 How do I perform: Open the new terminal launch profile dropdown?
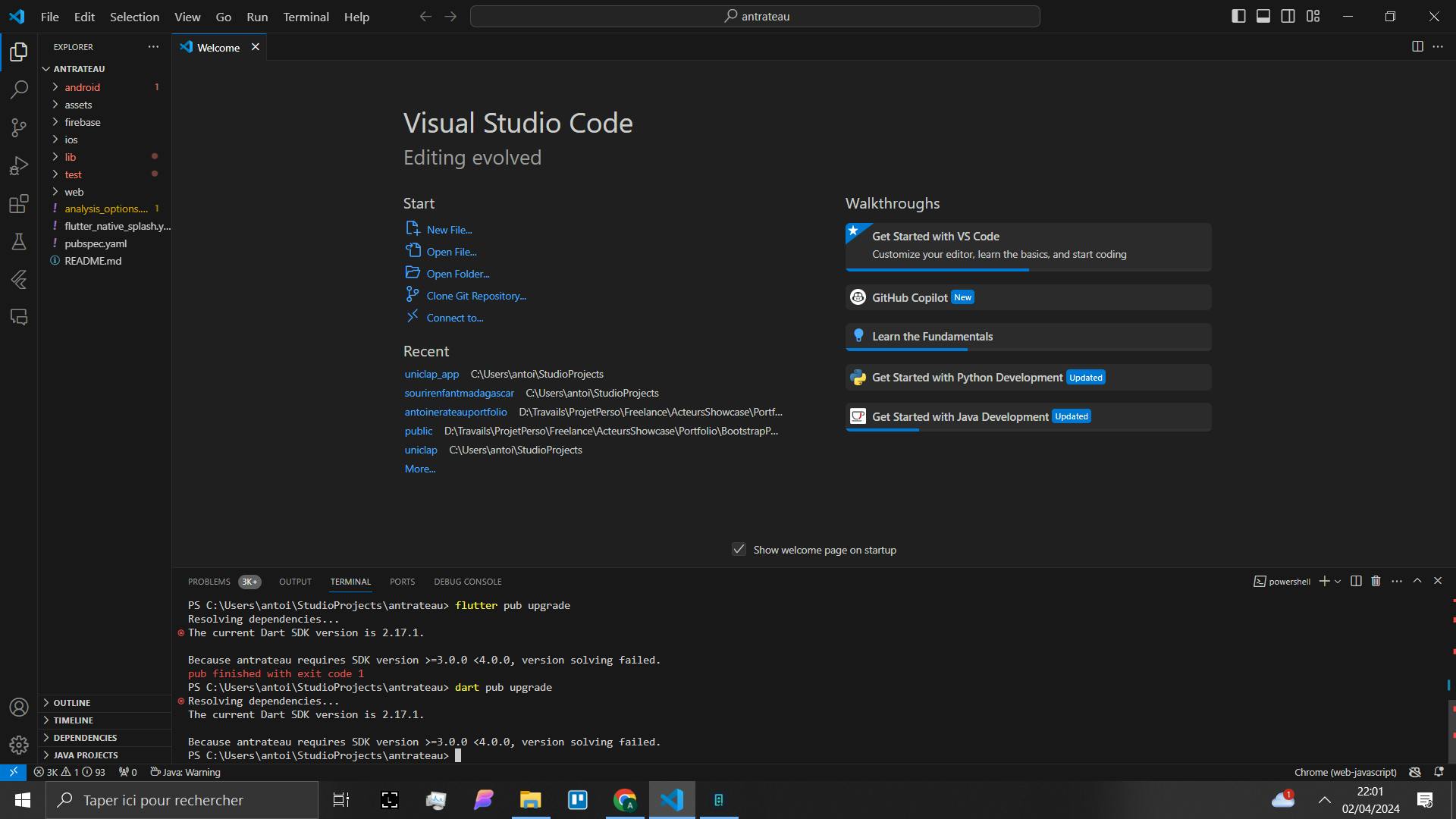coord(1338,581)
